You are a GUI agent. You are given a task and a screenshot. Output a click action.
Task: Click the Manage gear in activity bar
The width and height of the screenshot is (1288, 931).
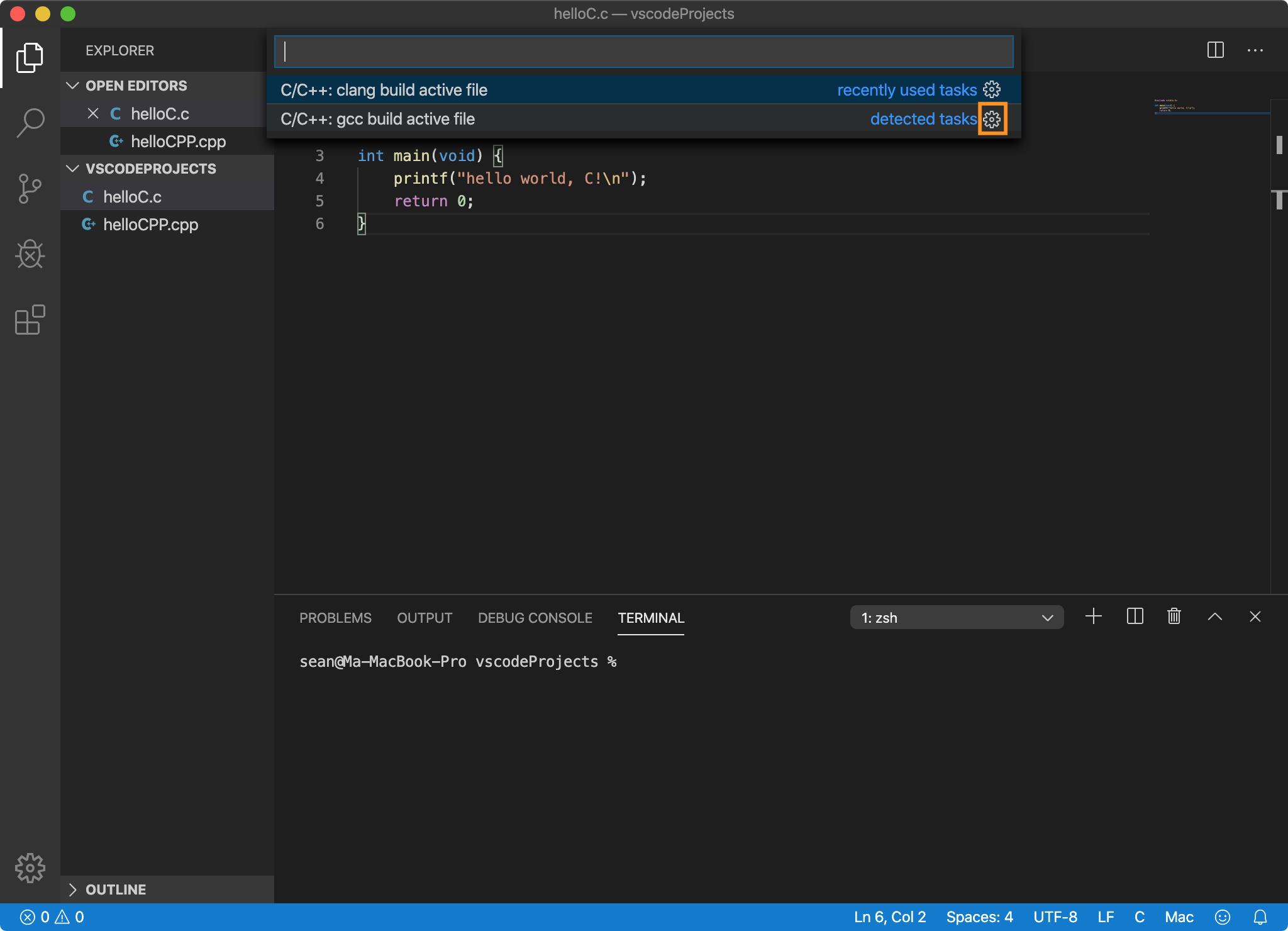[30, 868]
